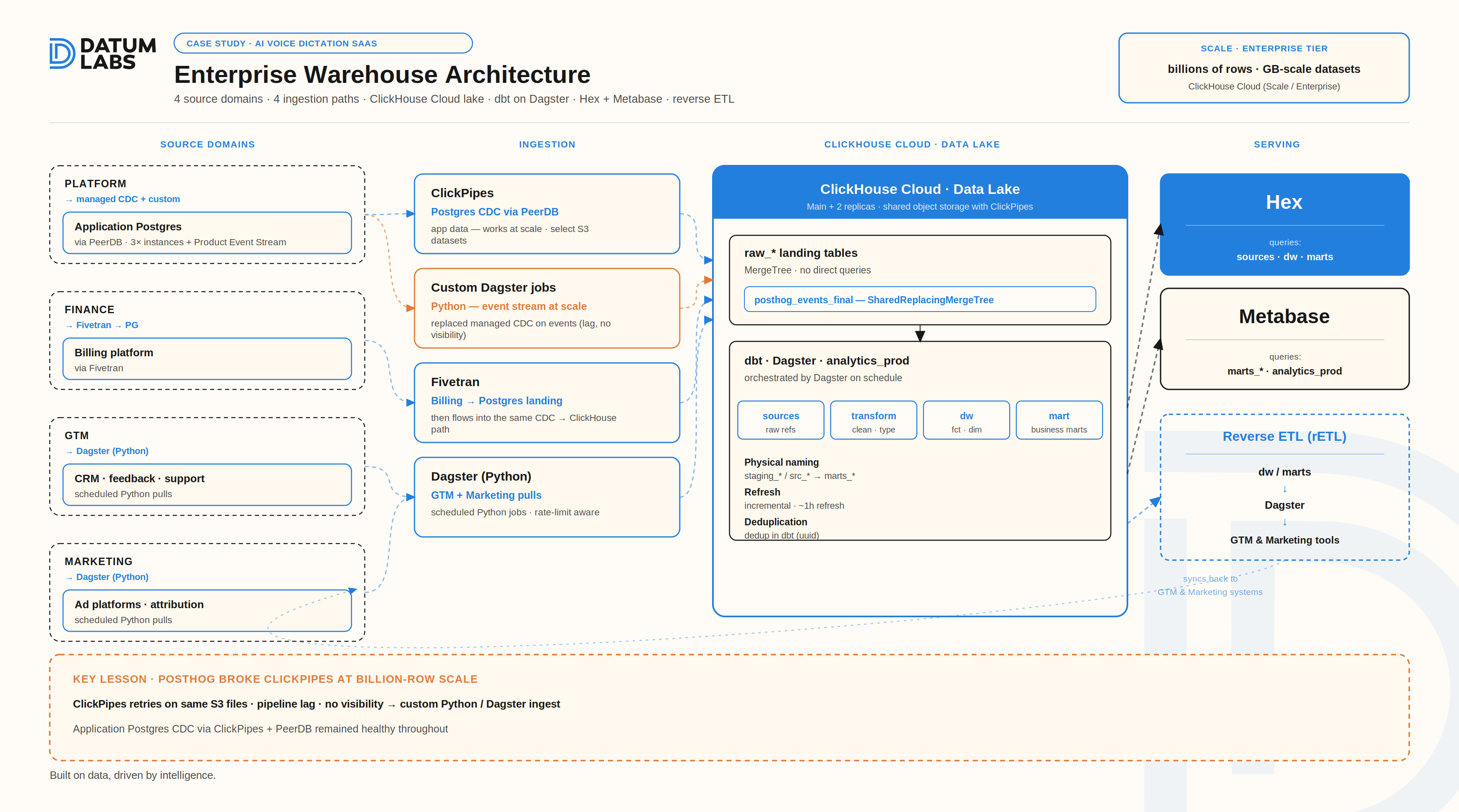Click the GTM domain label
Screen dimensions: 1459x812
[76, 435]
